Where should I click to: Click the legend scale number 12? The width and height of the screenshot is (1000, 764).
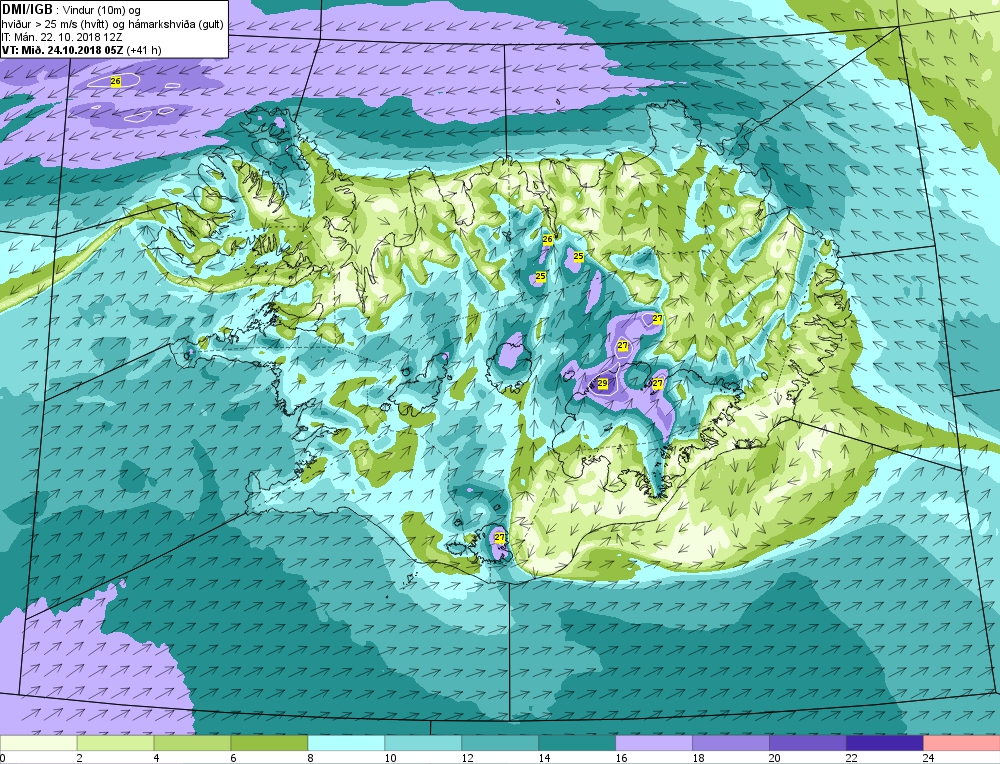[467, 758]
